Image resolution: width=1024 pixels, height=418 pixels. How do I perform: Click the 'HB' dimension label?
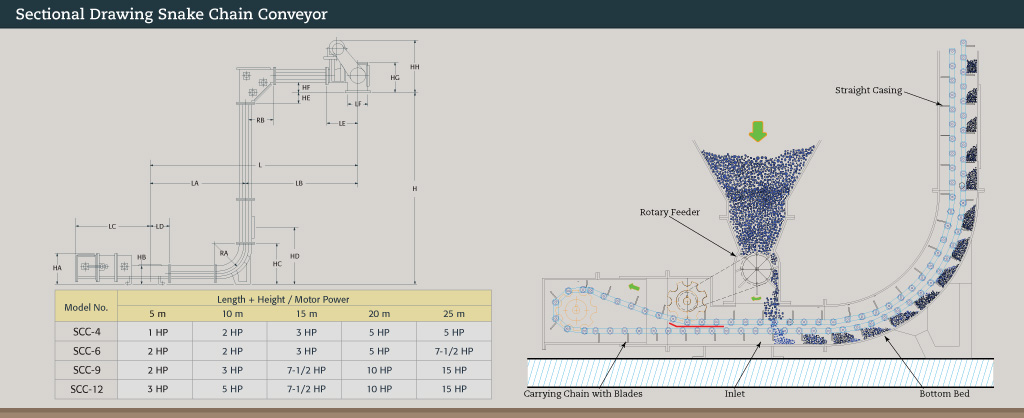(142, 259)
